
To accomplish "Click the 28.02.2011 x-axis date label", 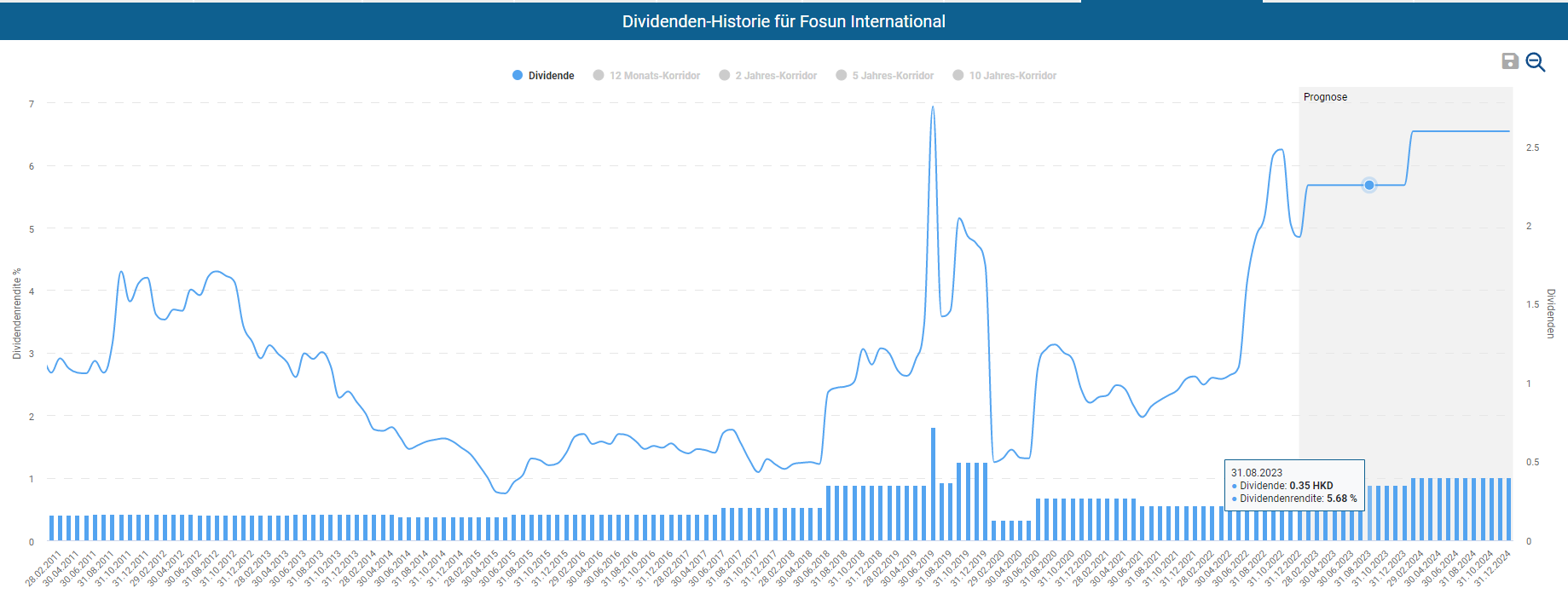I will click(43, 568).
